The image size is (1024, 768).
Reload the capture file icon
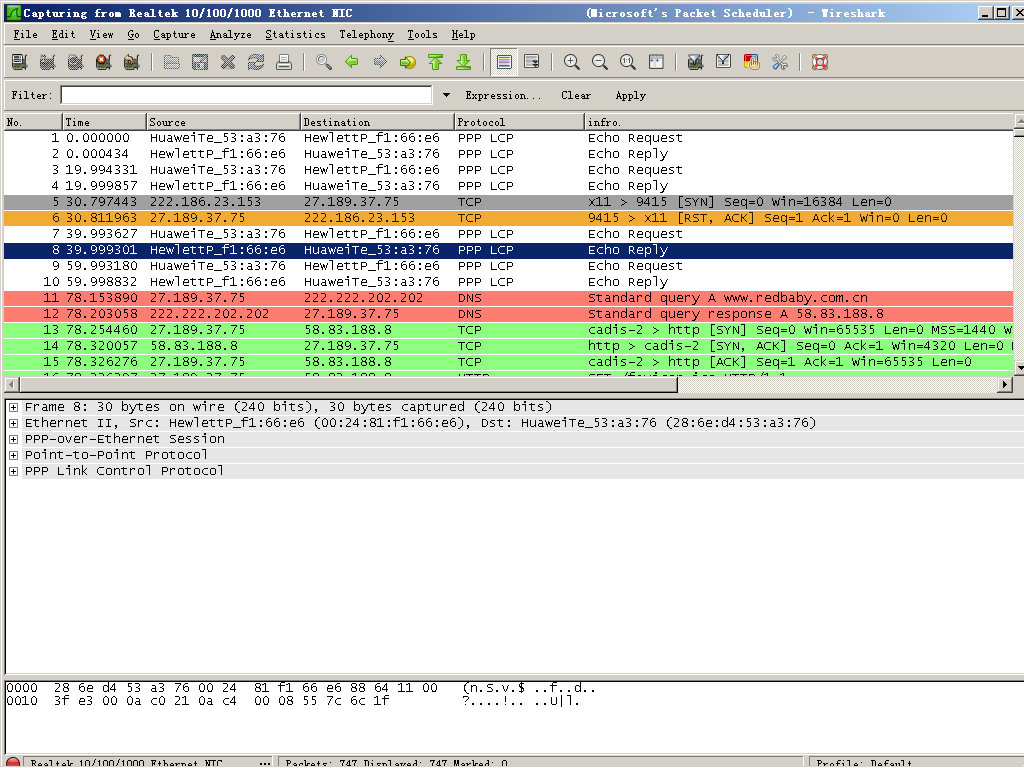pyautogui.click(x=256, y=62)
